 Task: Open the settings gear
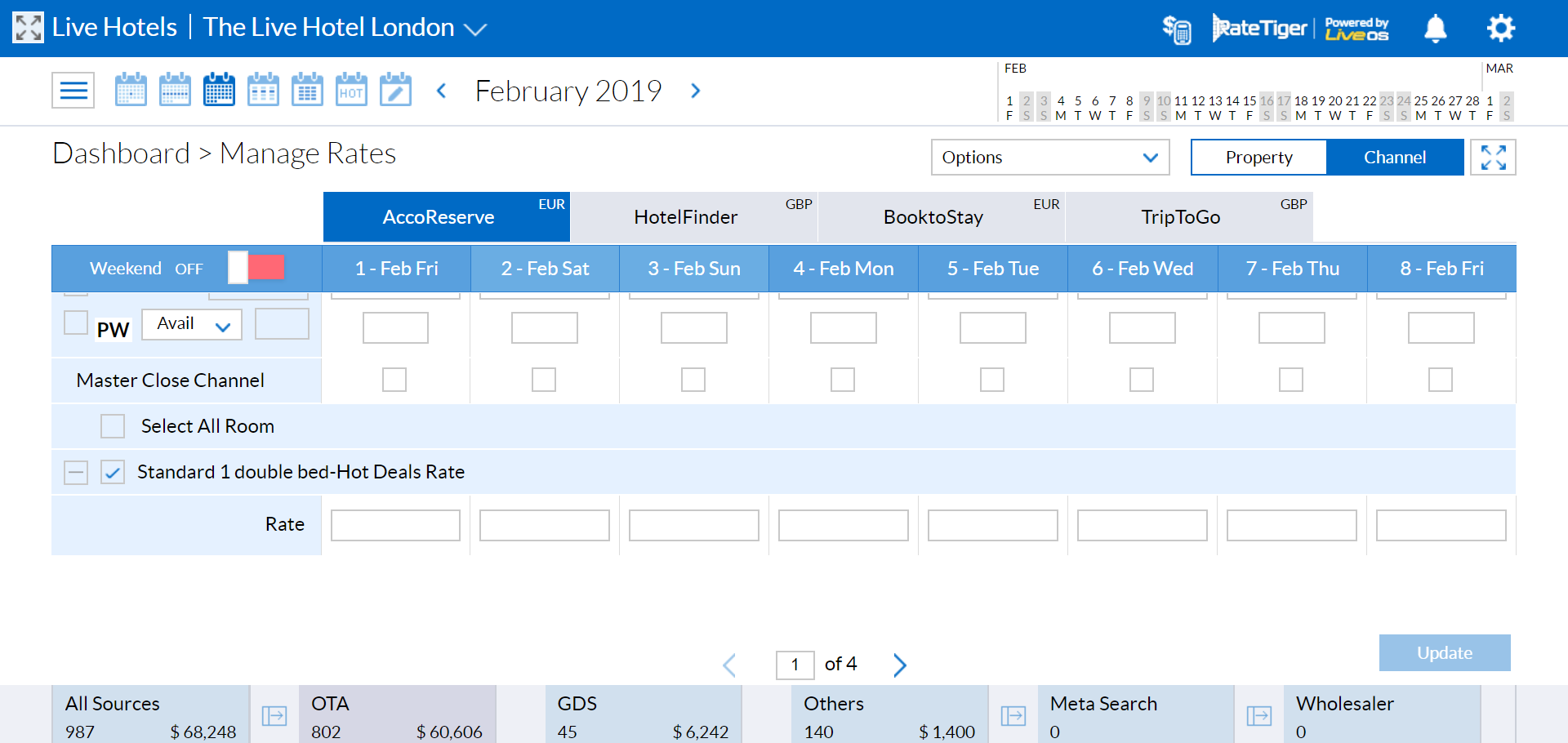pyautogui.click(x=1500, y=29)
